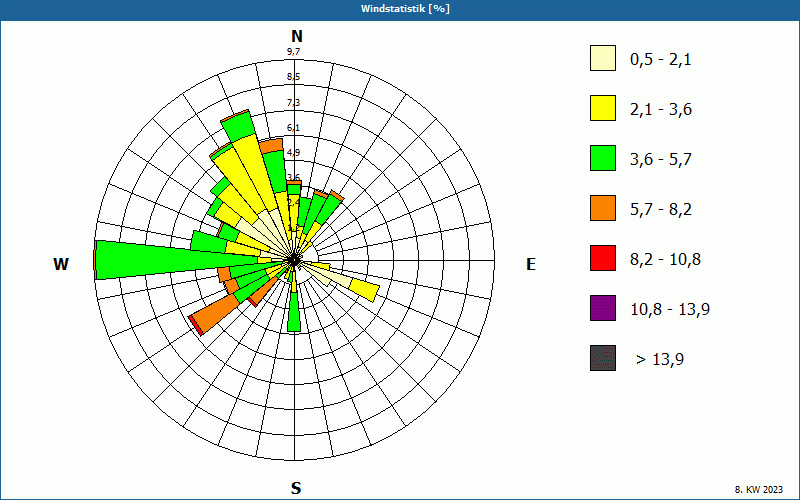The height and width of the screenshot is (500, 800).
Task: Click the orange 5,7 - 8,2 legend swatch
Action: (603, 208)
